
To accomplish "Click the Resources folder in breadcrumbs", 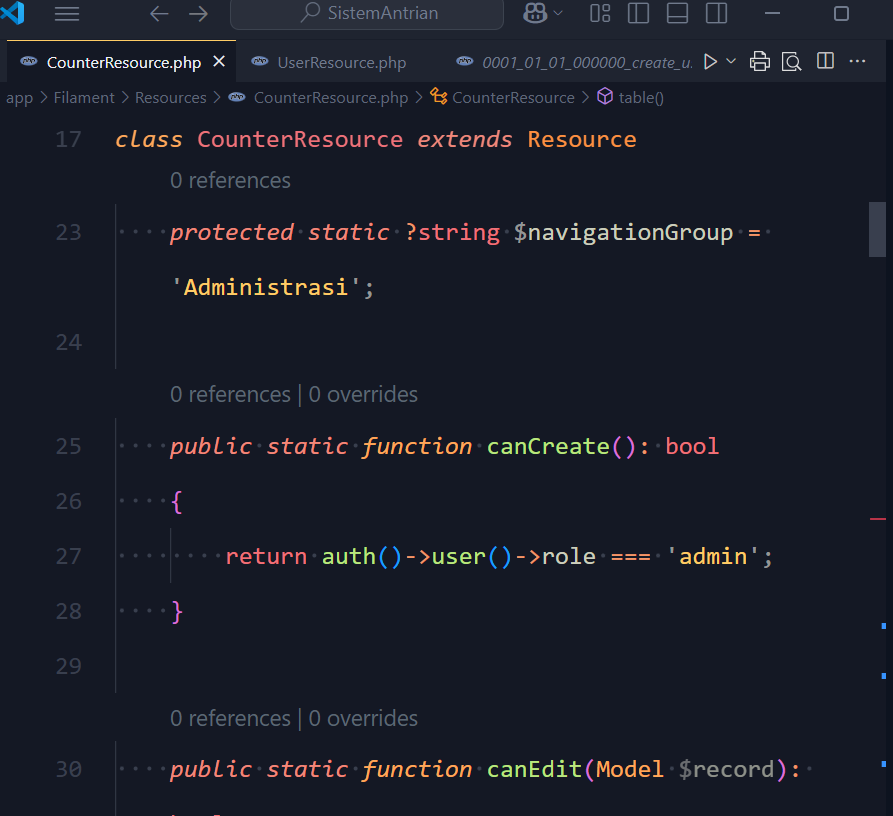I will (170, 97).
